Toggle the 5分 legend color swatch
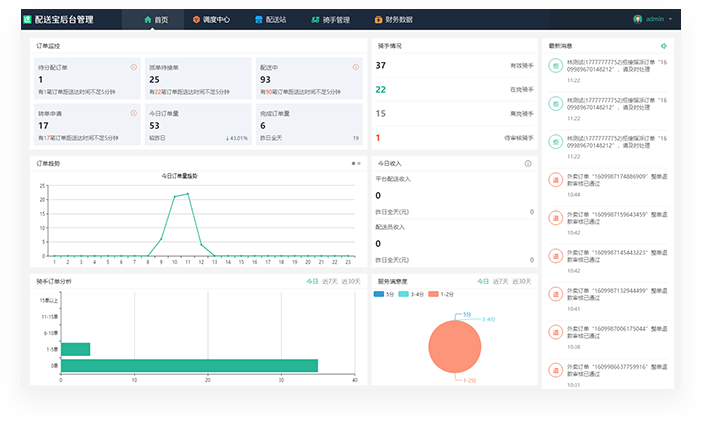The width and height of the screenshot is (702, 422). 380,294
